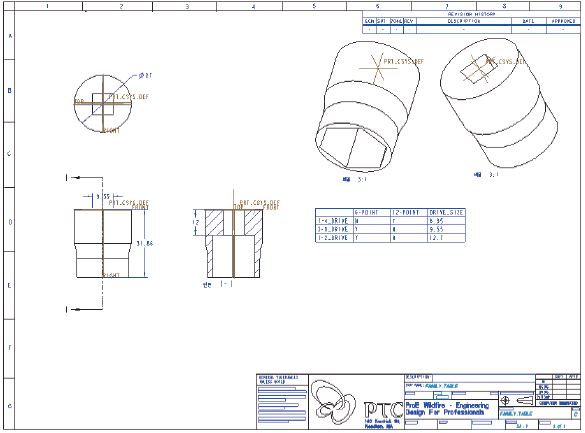This screenshot has width=585, height=433.
Task: Click the RIGHT datum label under circular view
Action: pos(111,131)
